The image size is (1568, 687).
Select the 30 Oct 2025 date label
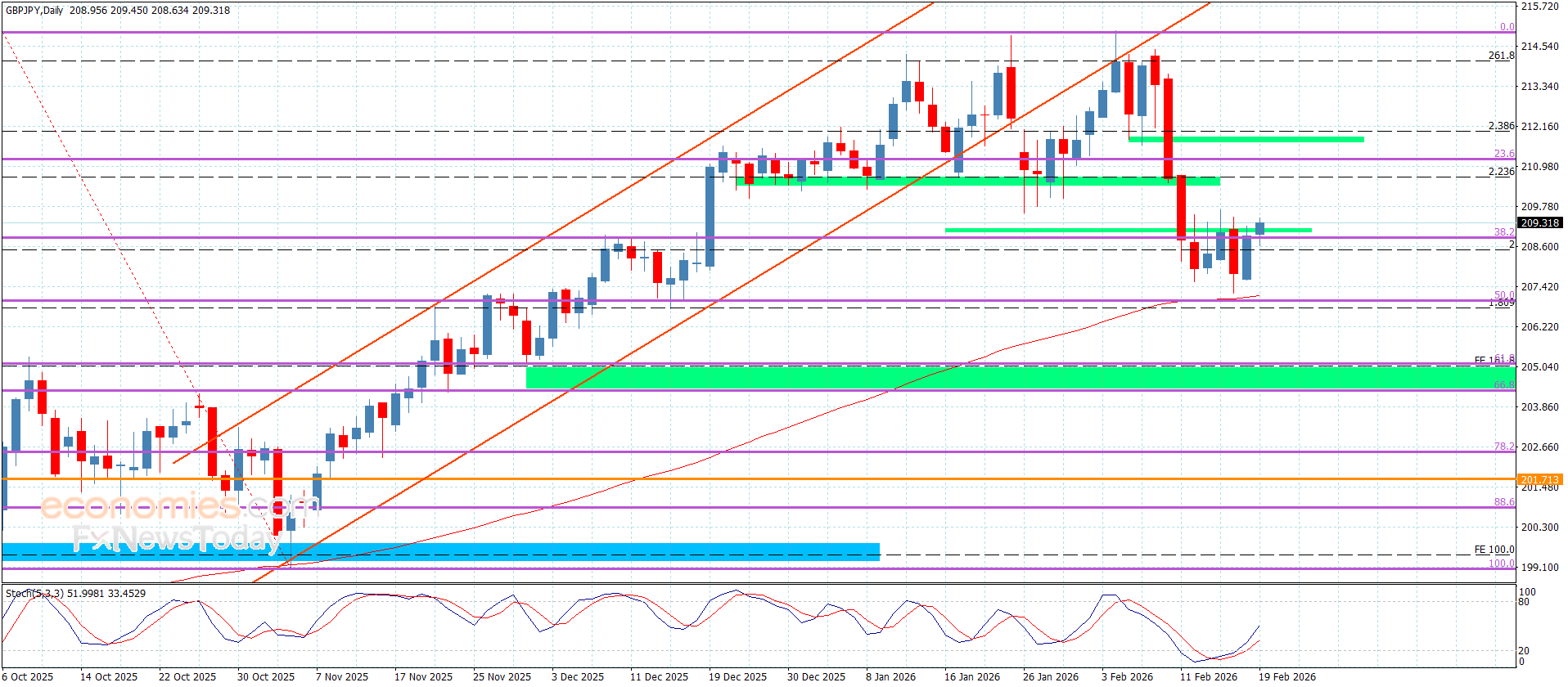click(266, 676)
